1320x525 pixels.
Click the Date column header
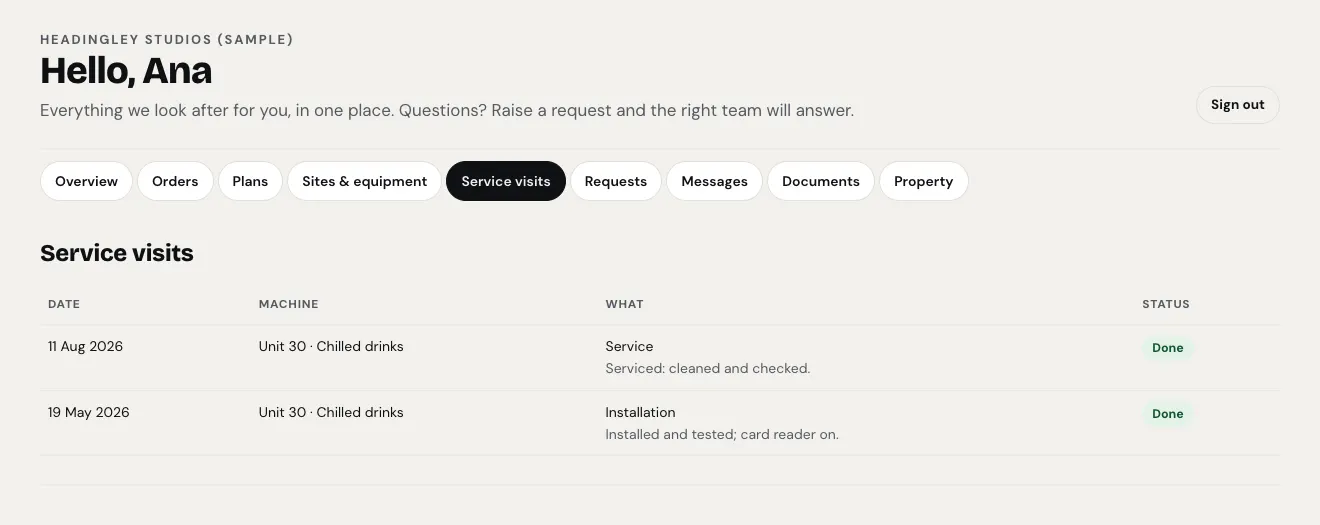(x=64, y=304)
